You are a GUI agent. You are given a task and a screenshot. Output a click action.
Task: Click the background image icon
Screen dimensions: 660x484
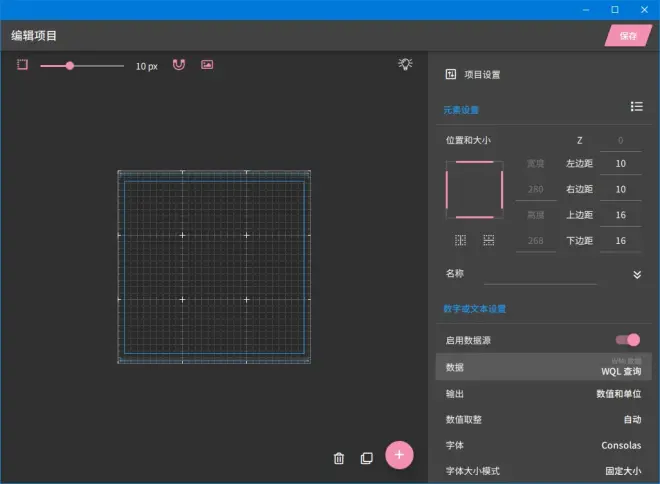point(207,65)
